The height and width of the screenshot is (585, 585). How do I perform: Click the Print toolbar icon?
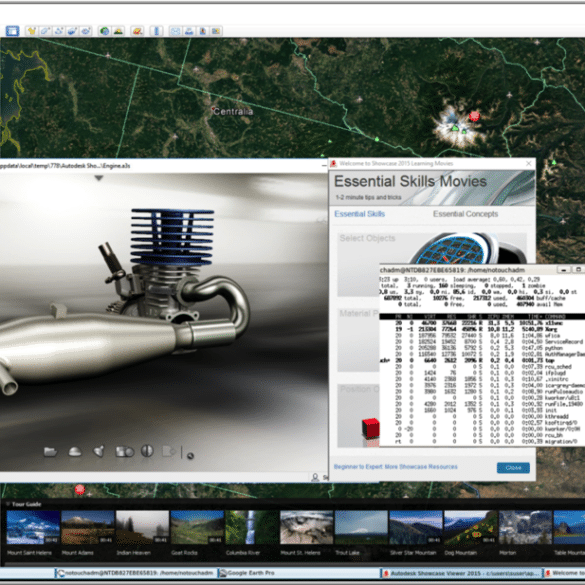[x=189, y=31]
